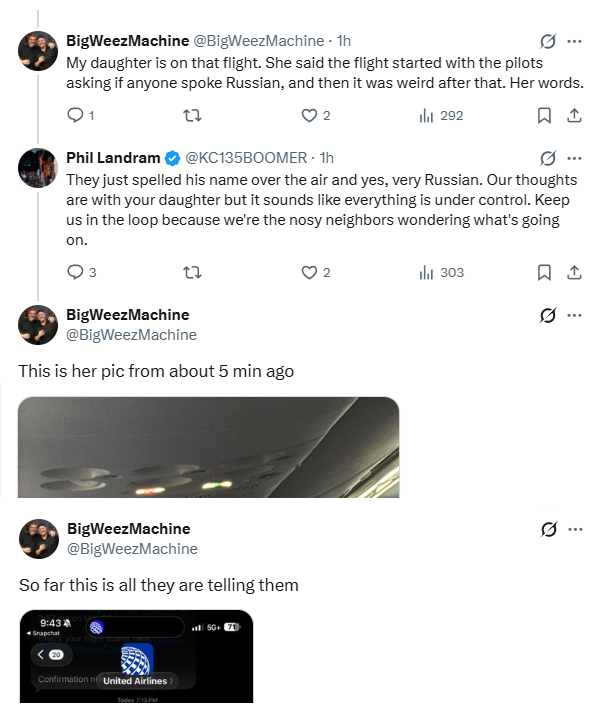Open Phil Landram's profile avatar

[38, 168]
